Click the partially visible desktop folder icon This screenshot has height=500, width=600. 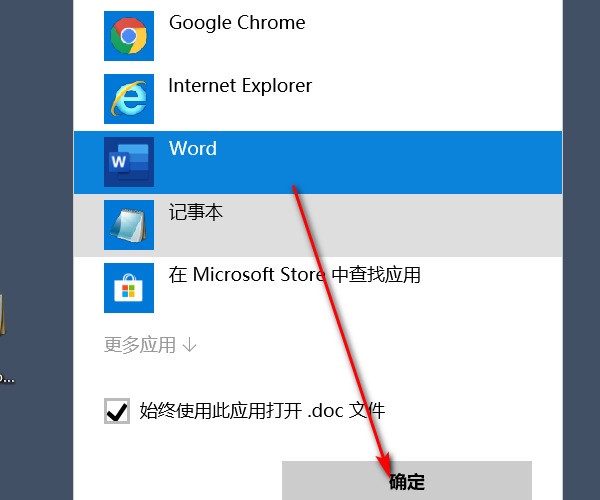(x=3, y=314)
